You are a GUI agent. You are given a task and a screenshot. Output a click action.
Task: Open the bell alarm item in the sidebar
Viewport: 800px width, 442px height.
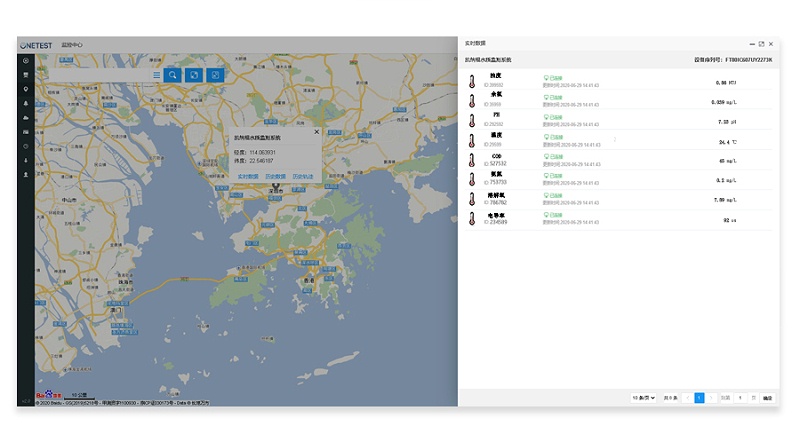pyautogui.click(x=26, y=103)
